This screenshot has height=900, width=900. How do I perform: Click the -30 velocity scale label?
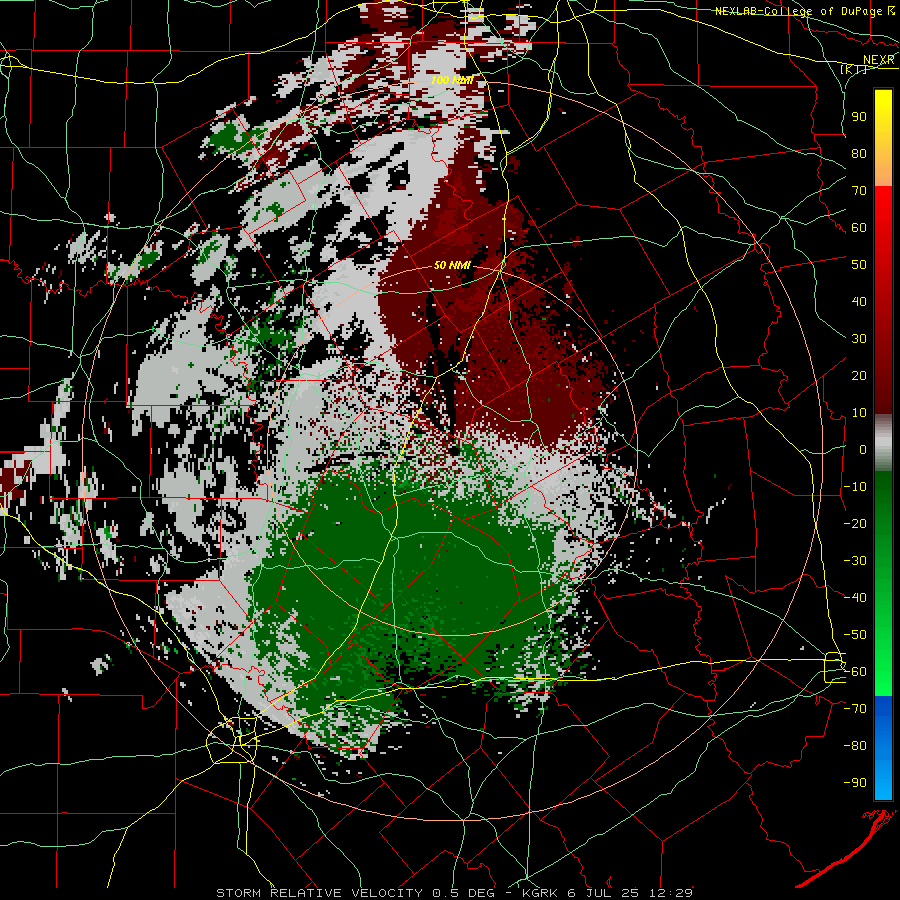(x=855, y=561)
